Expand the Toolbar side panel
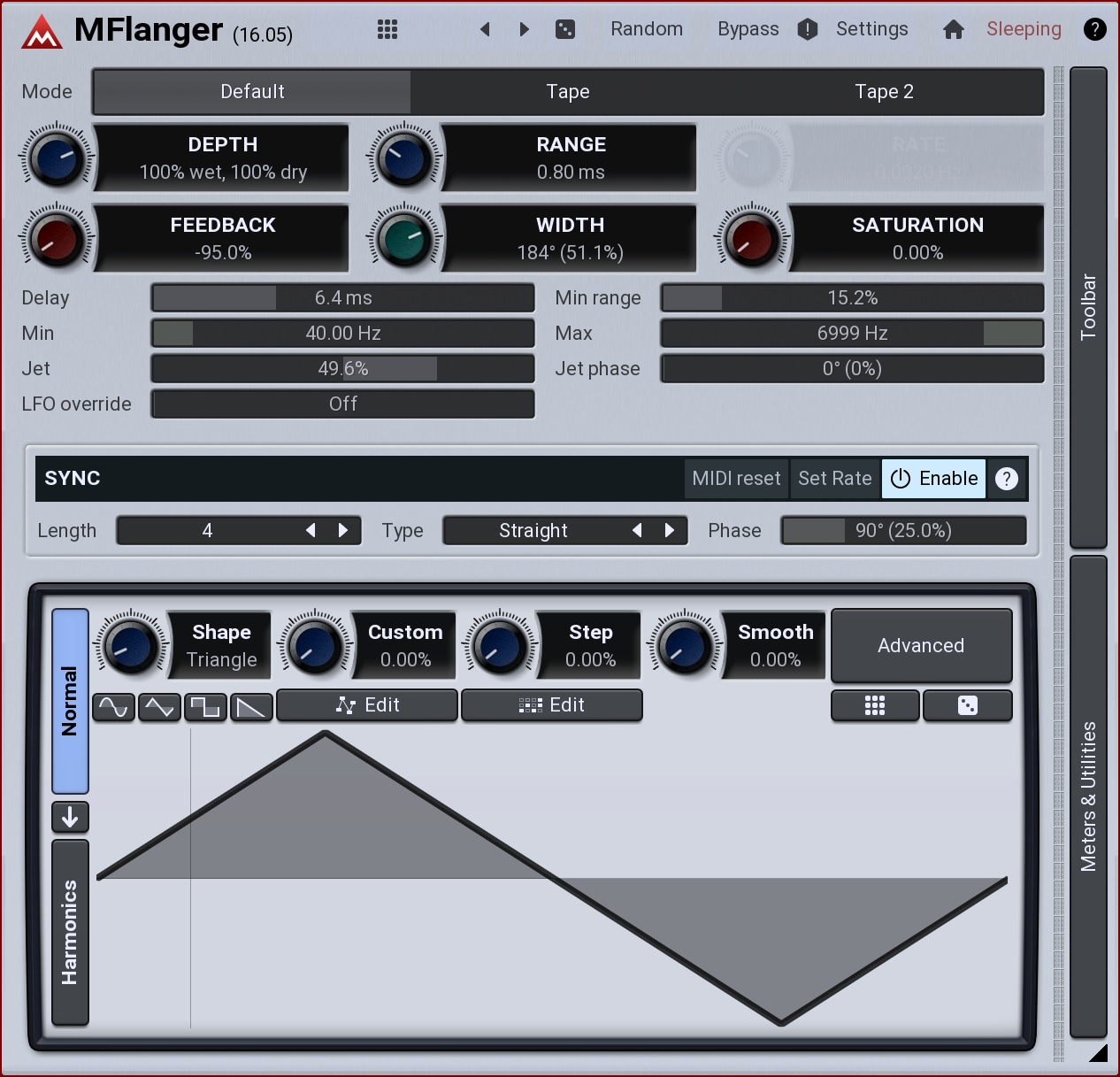Viewport: 1120px width, 1077px height. [1089, 308]
